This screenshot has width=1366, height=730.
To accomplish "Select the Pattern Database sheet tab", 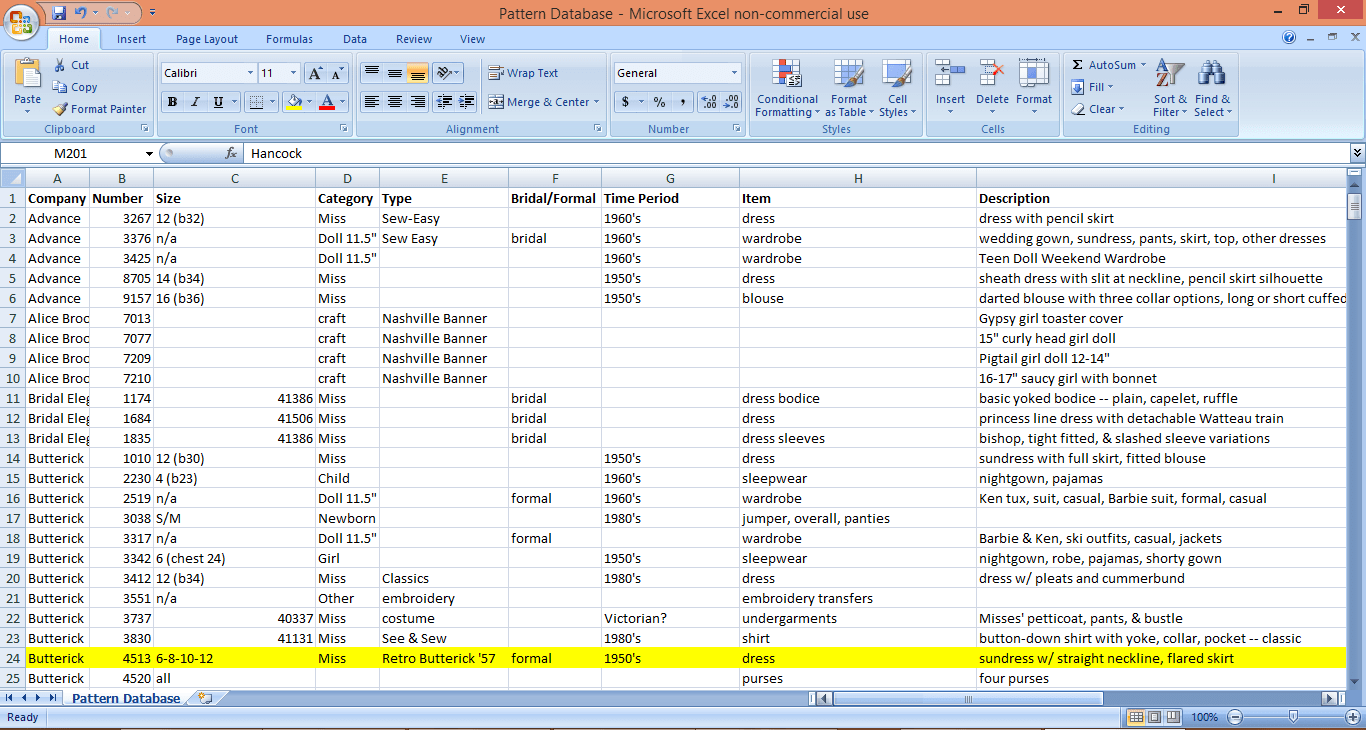I will (126, 698).
